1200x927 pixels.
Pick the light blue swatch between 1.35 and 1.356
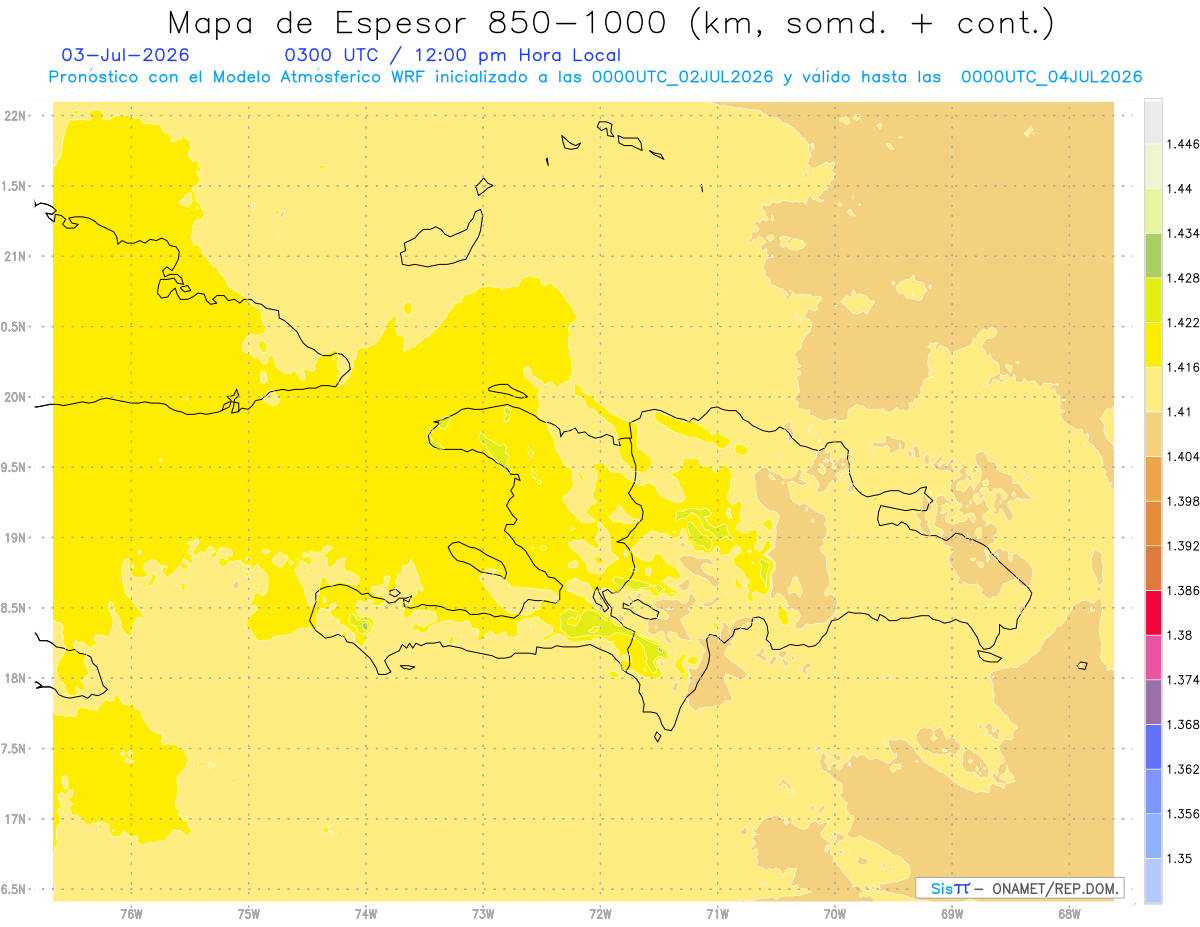point(1153,836)
